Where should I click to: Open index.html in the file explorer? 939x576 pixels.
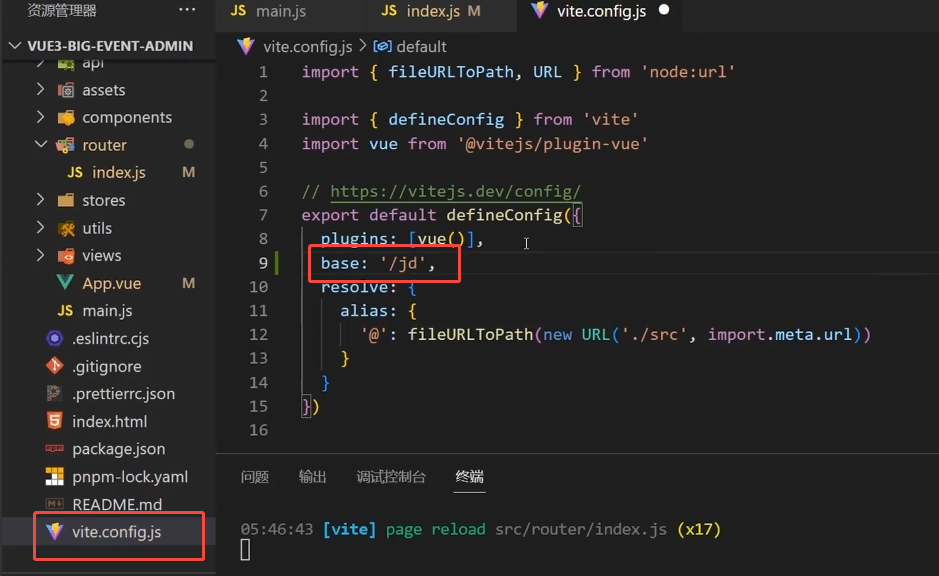108,421
